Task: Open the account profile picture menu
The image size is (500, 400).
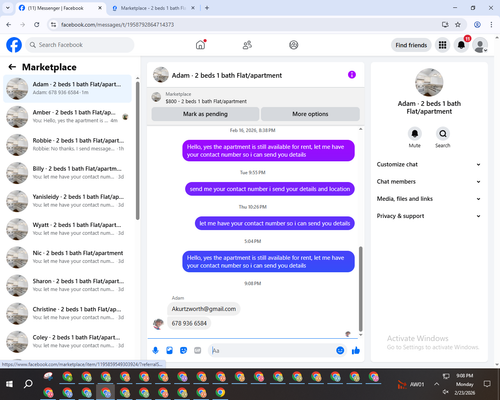Action: pyautogui.click(x=480, y=45)
